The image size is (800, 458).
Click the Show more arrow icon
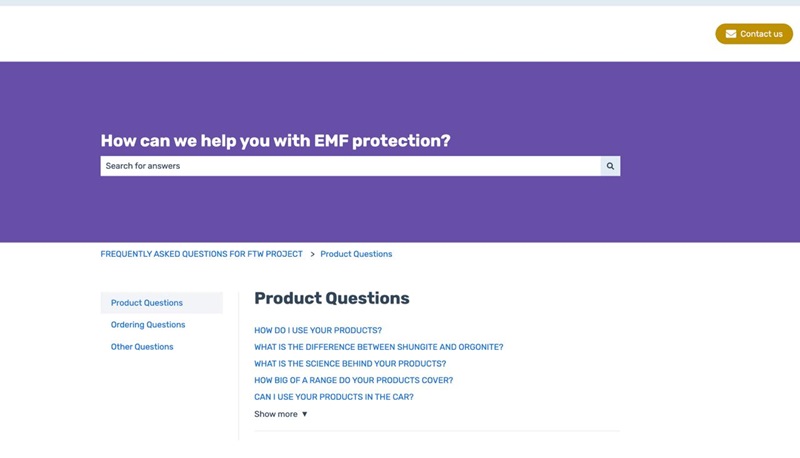point(305,414)
